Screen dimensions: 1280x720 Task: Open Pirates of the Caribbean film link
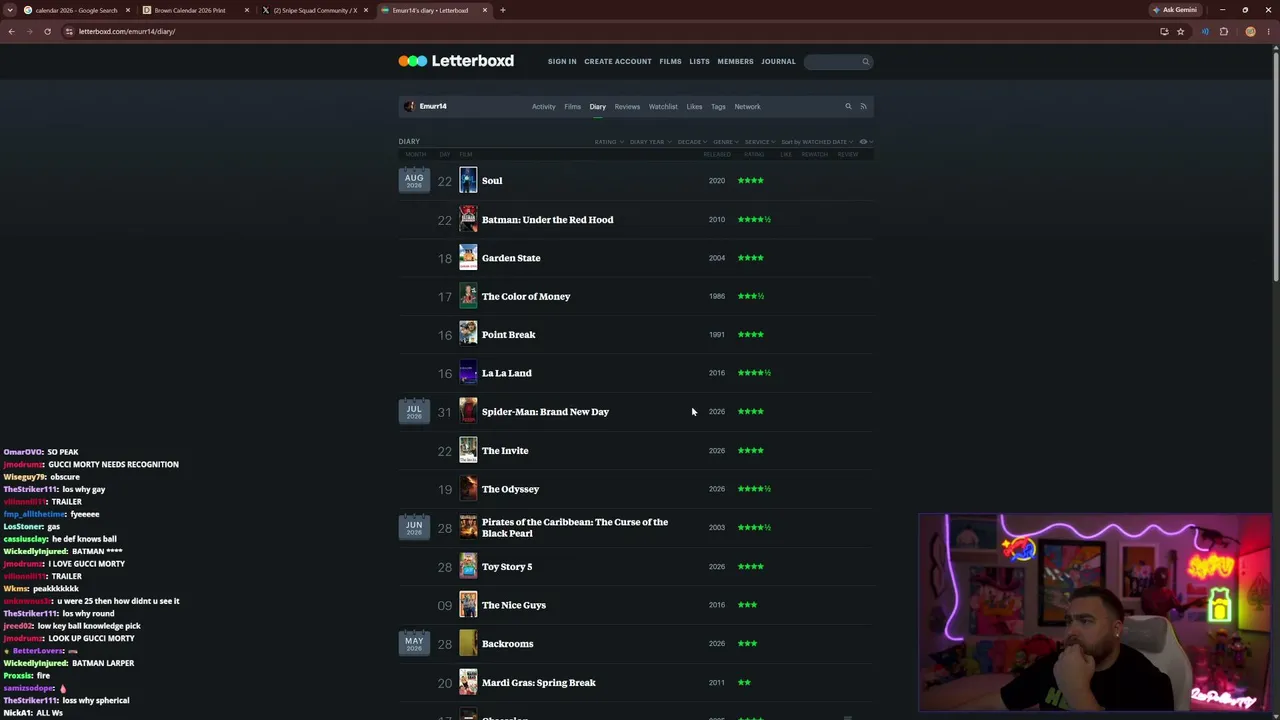point(575,527)
